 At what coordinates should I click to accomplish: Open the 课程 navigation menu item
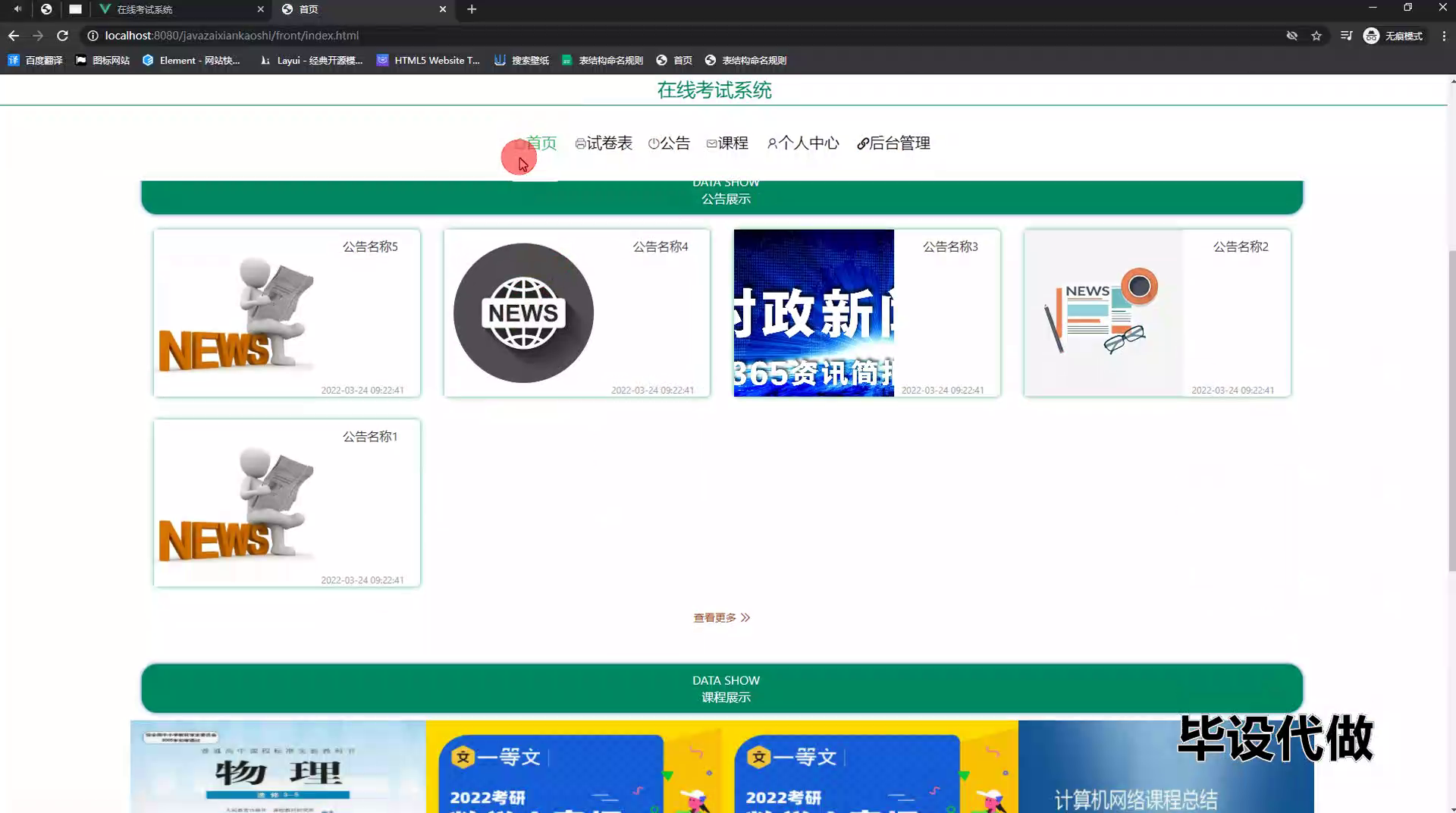coord(727,143)
